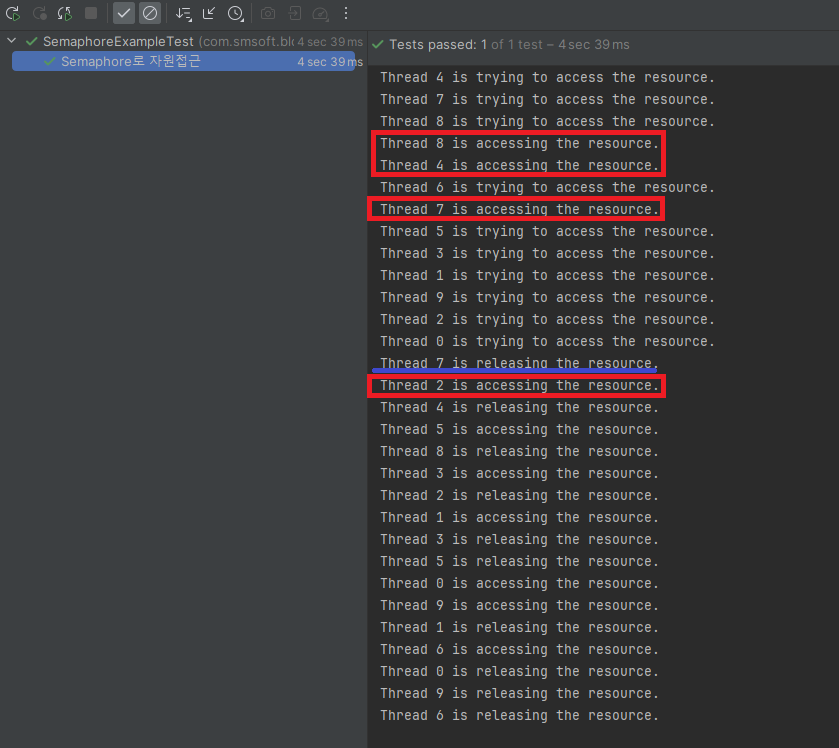Click line 'Thread 5 is accessing the resource.'
The image size is (839, 748).
pyautogui.click(x=519, y=429)
